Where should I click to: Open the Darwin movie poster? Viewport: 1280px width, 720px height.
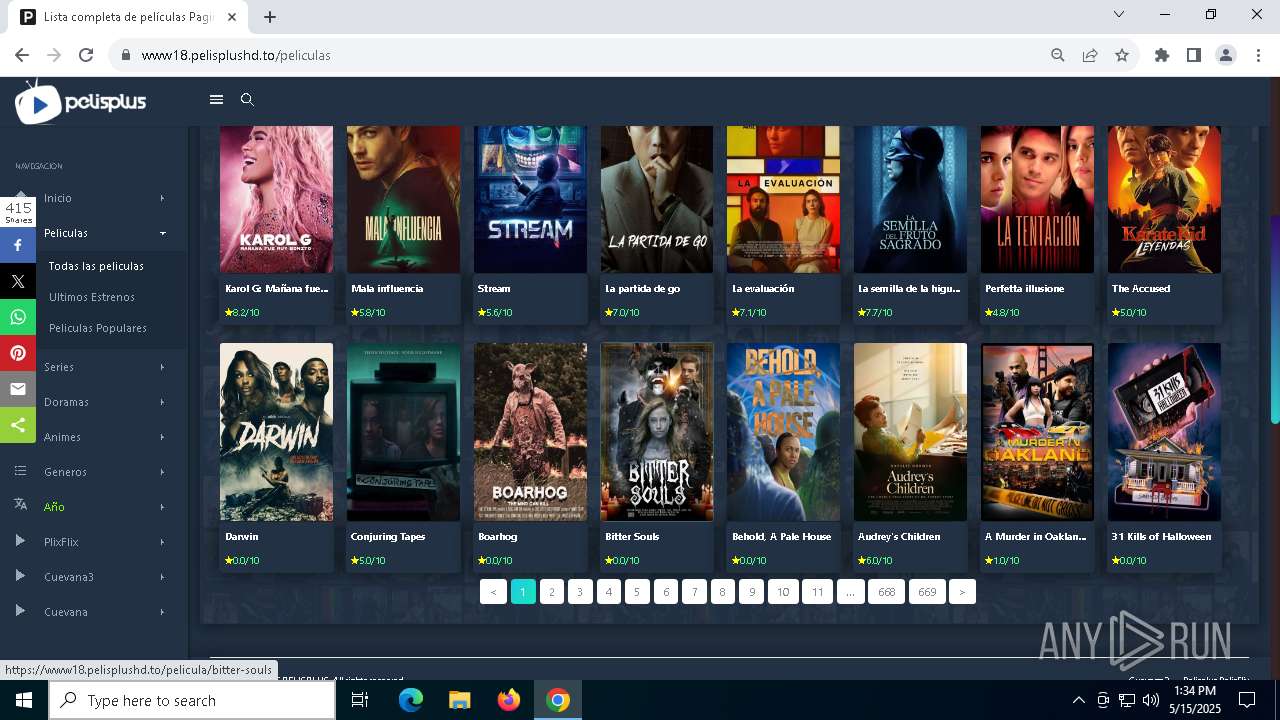276,432
